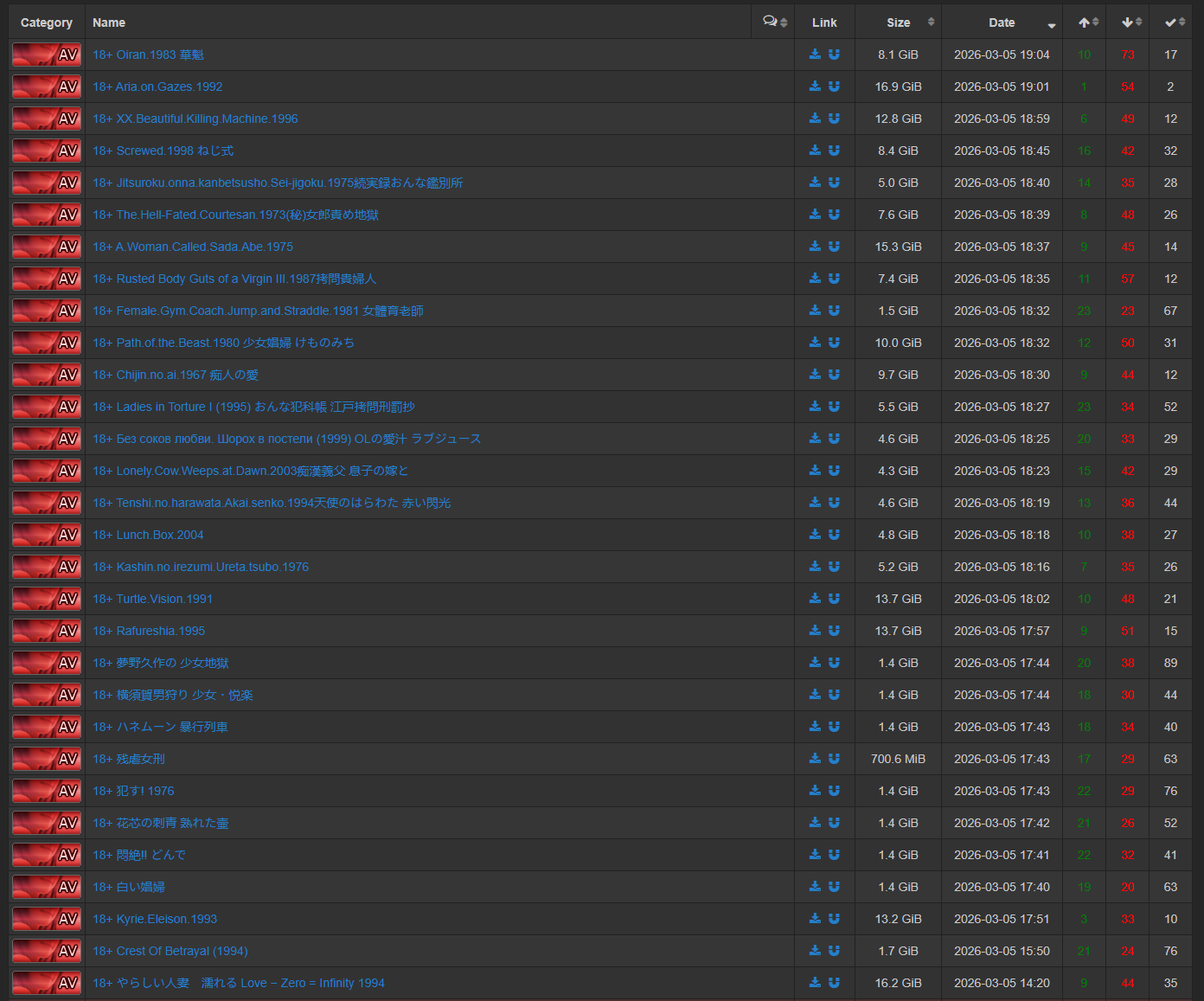The width and height of the screenshot is (1204, 1001).
Task: Click the 16.9 GiB size cell
Action: (899, 87)
